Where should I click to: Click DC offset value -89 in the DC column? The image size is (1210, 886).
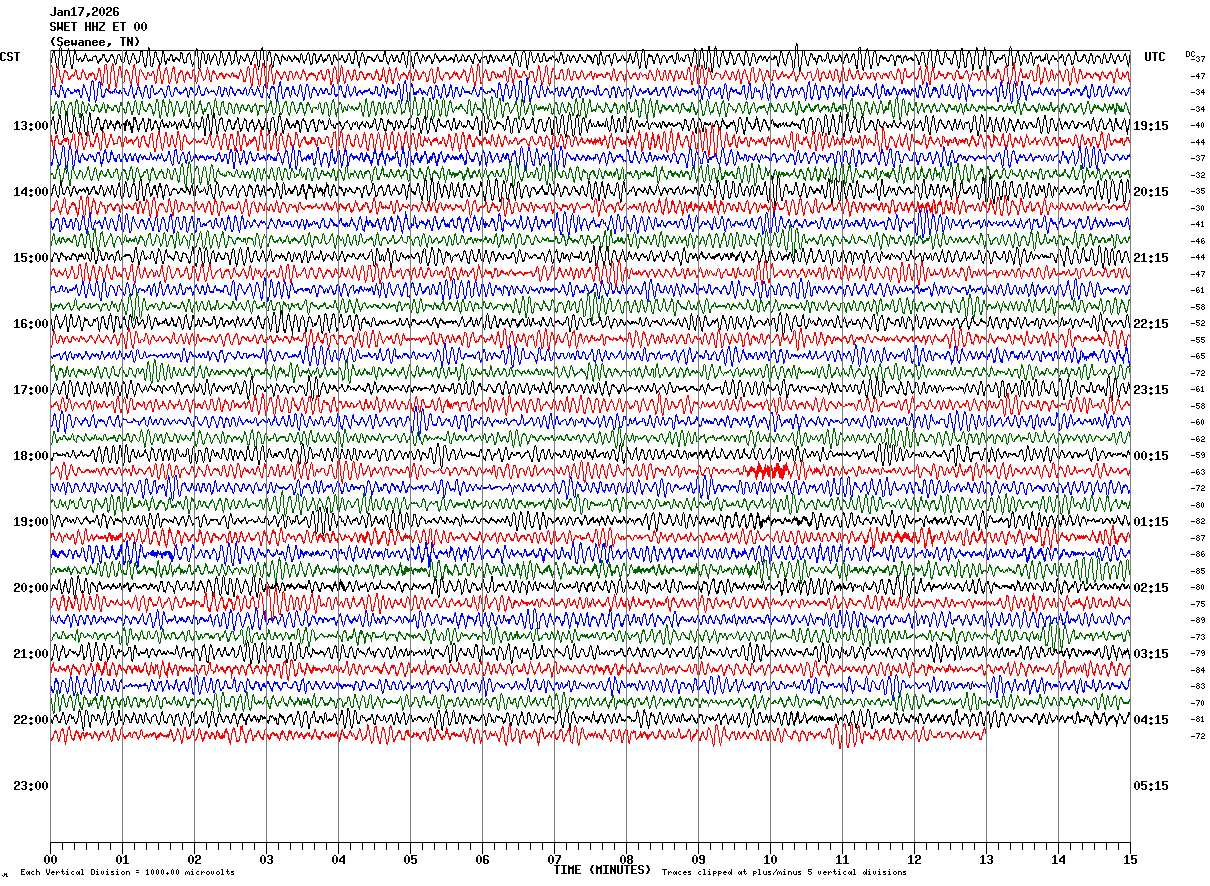(1197, 620)
